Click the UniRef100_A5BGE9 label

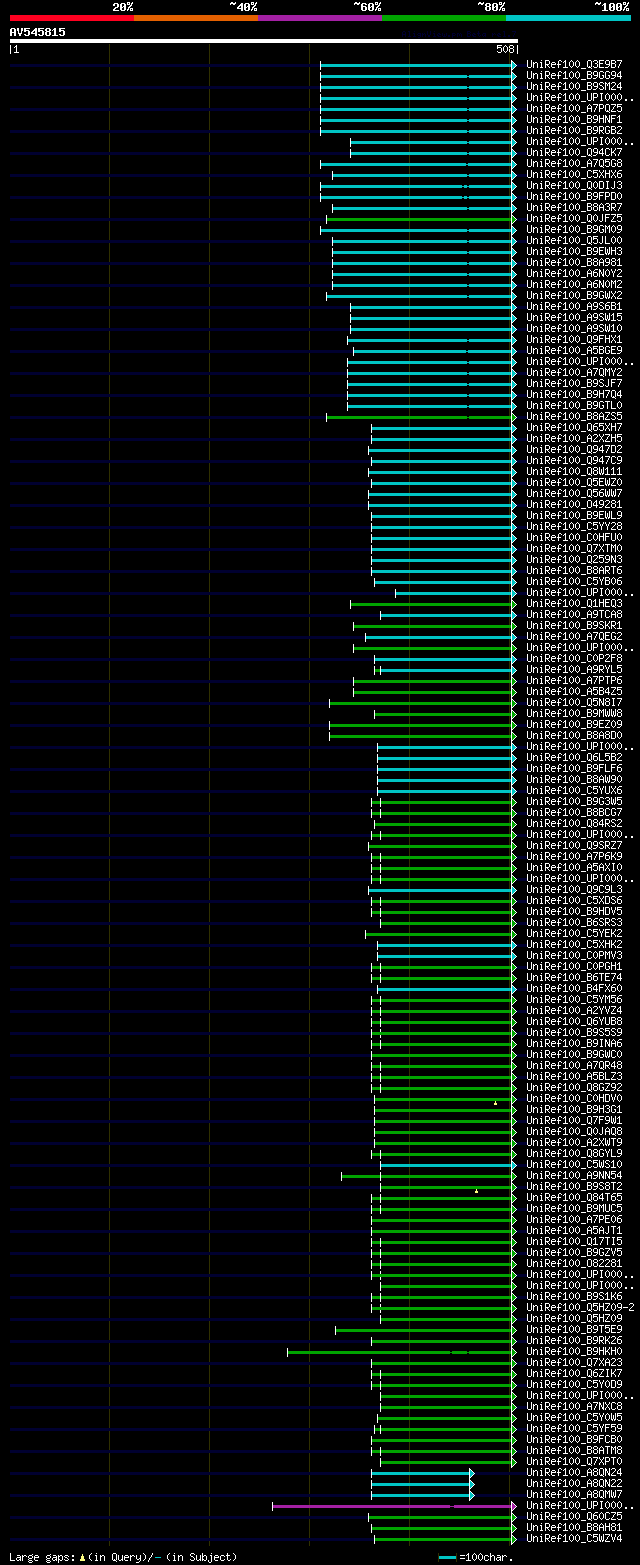(x=574, y=351)
